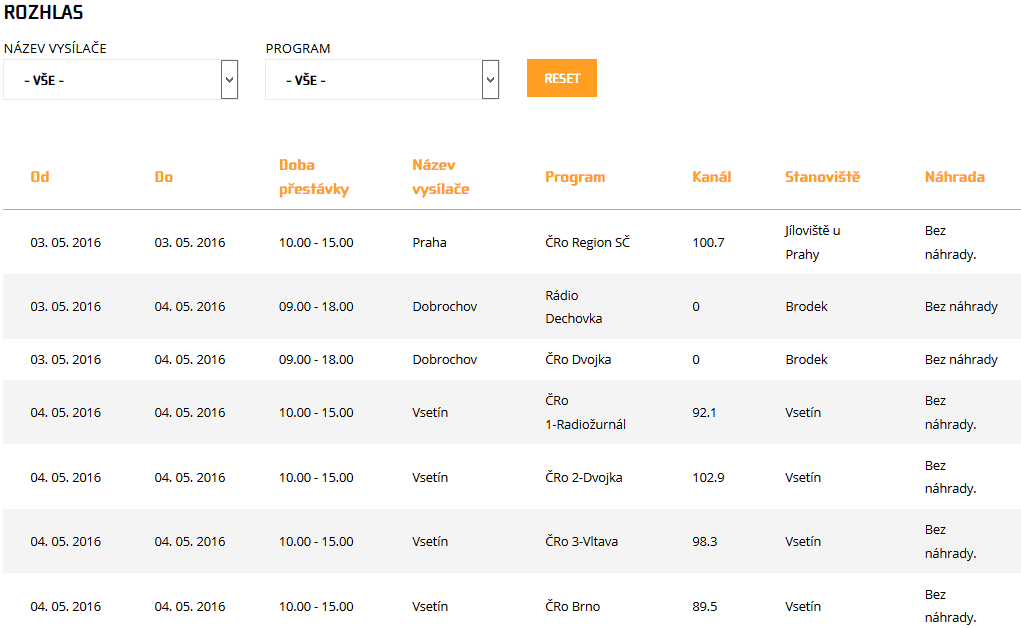1021x628 pixels.
Task: Click the Stanoviště column header
Action: pos(822,177)
